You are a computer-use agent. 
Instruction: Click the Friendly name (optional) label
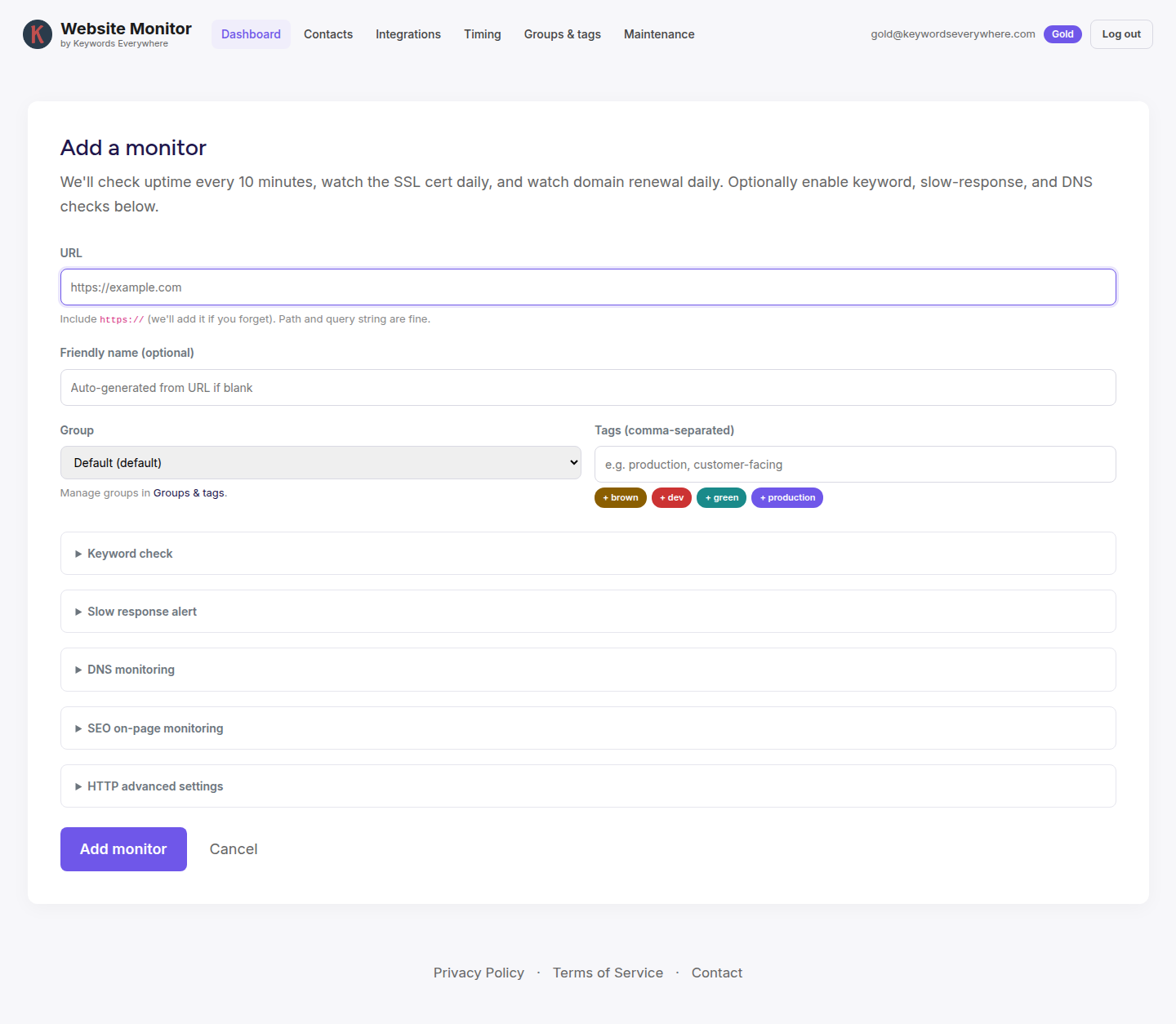coord(127,353)
